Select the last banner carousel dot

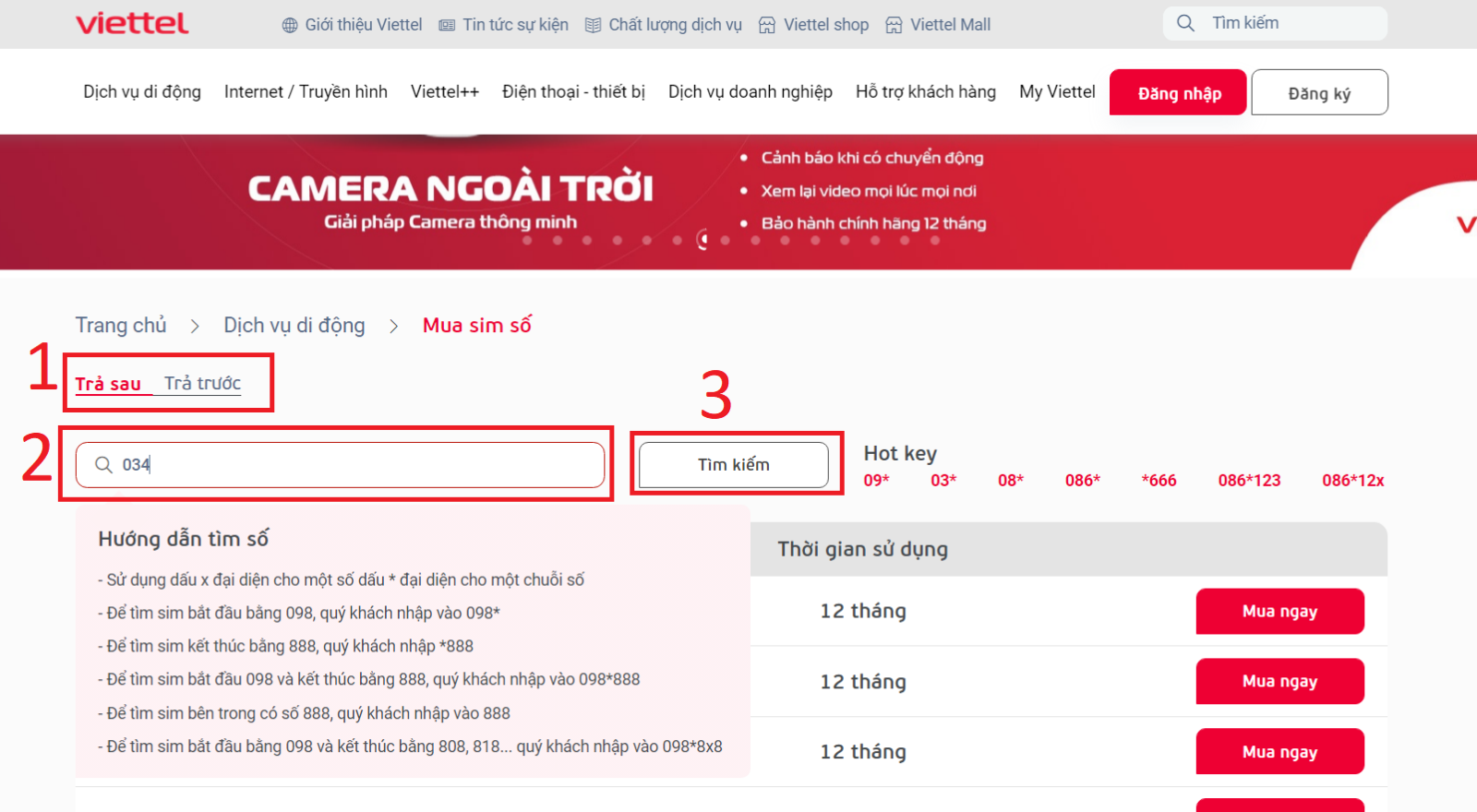point(935,240)
